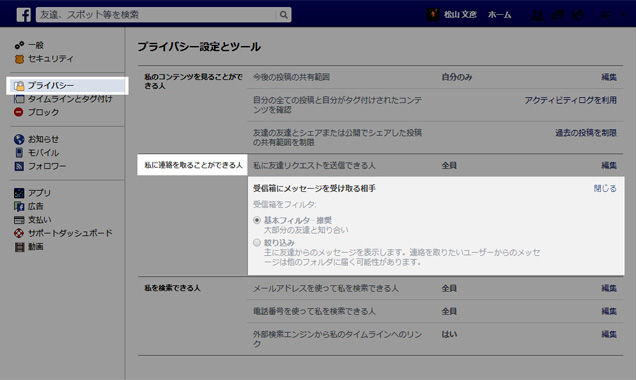Select the 絞り込み radio button
Viewport: 636px width, 380px height.
tap(257, 243)
